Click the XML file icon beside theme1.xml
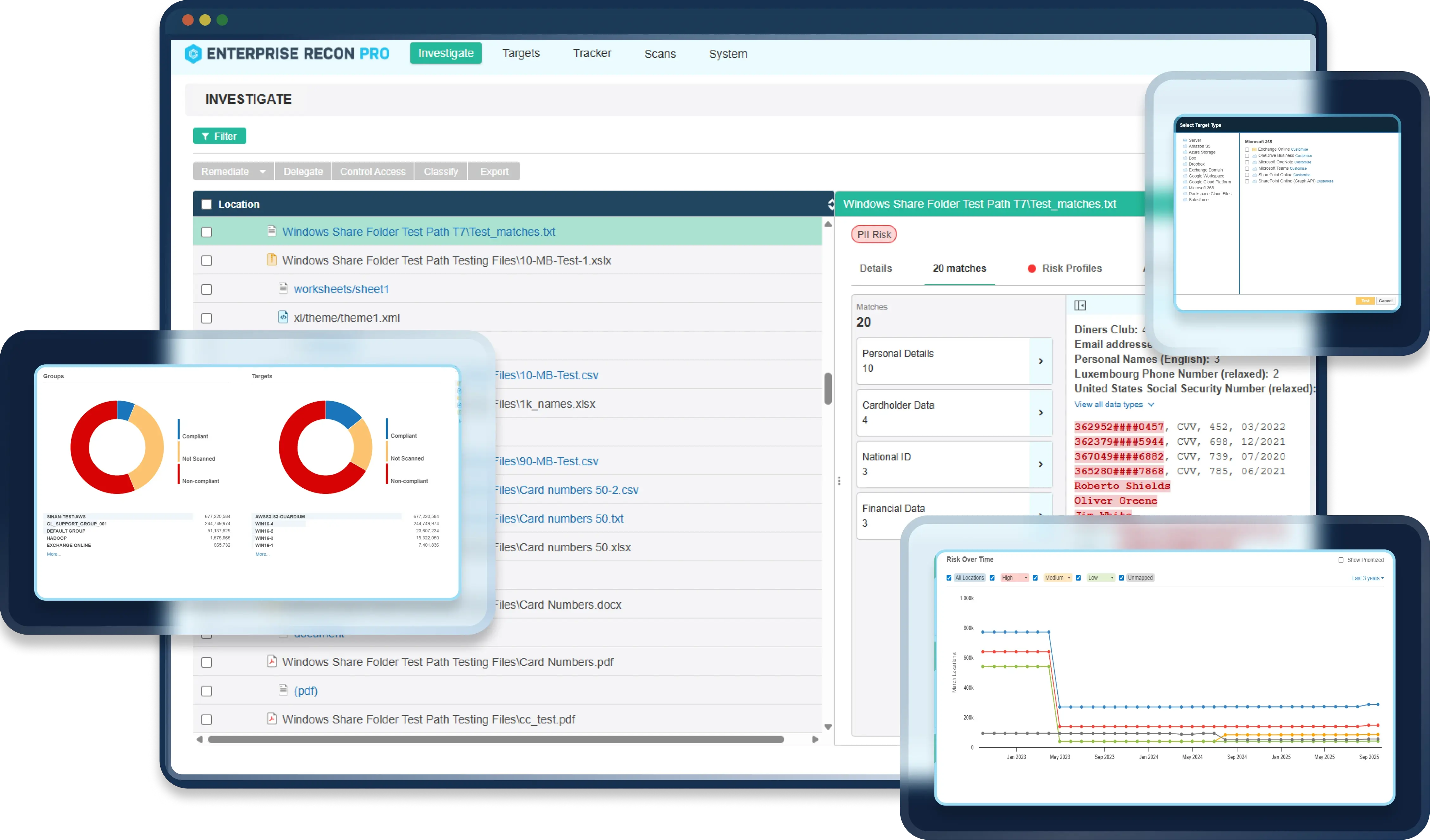The height and width of the screenshot is (840, 1430). pyautogui.click(x=283, y=317)
